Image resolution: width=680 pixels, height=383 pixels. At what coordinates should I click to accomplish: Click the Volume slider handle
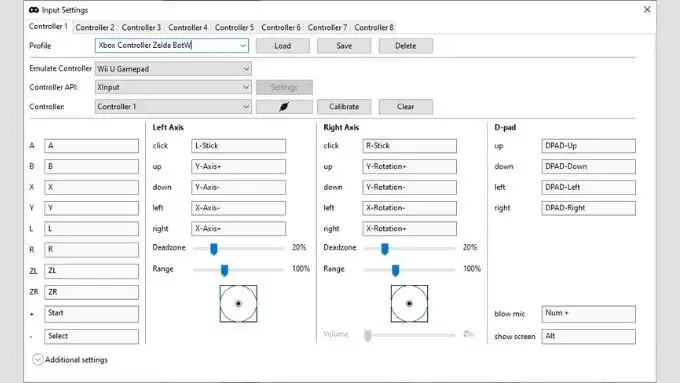coord(368,335)
